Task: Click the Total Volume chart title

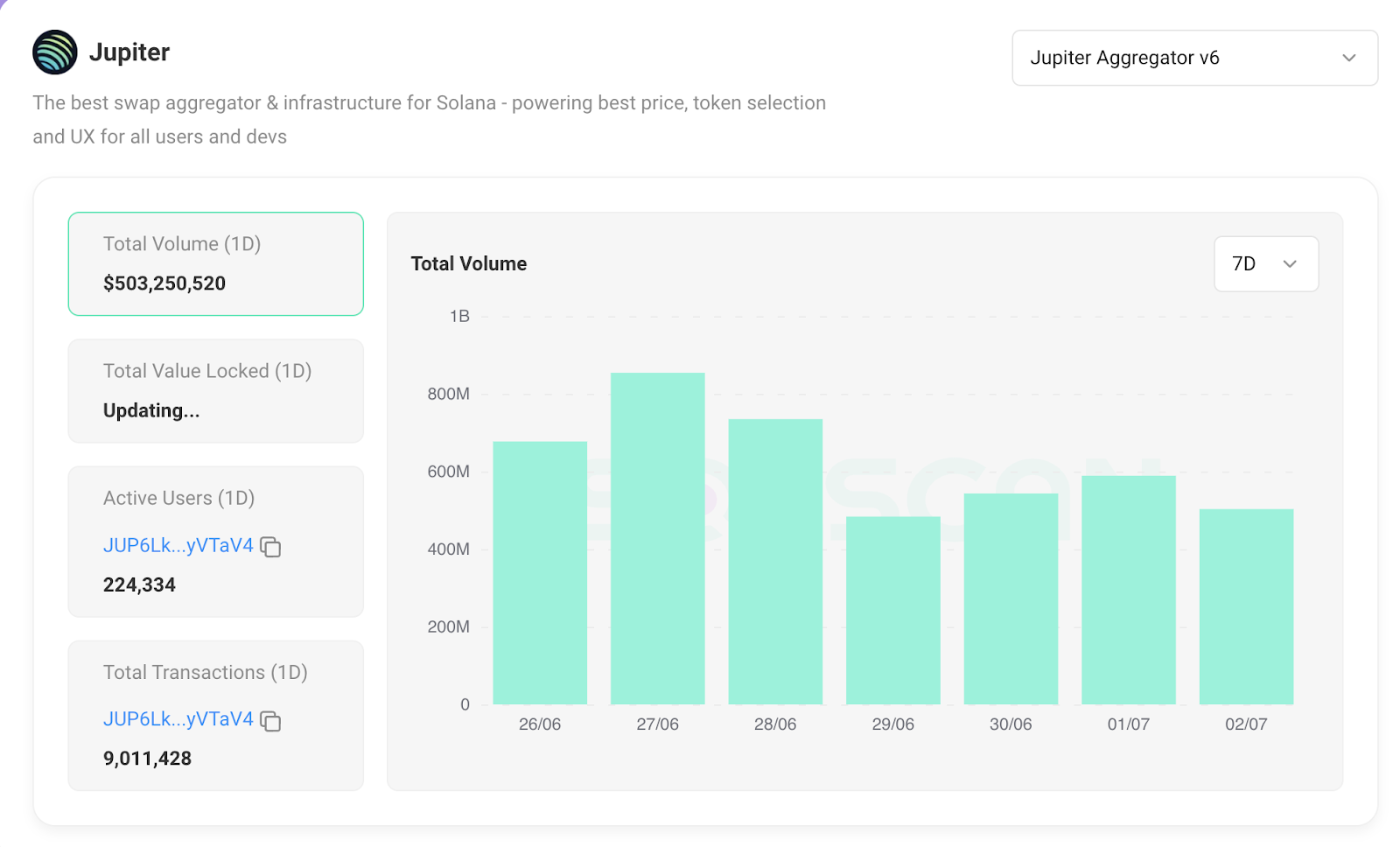Action: pos(469,263)
